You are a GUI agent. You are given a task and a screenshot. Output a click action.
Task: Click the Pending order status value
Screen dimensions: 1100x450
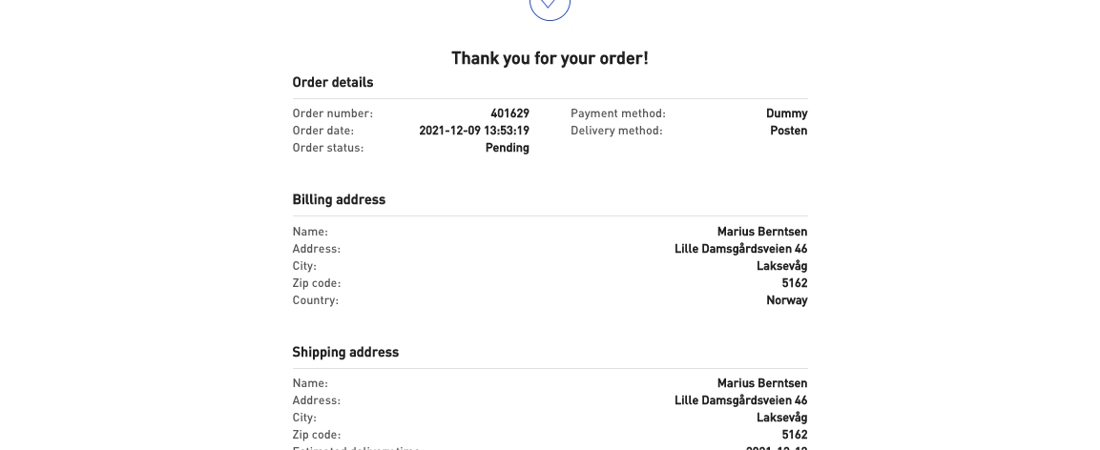coord(507,148)
